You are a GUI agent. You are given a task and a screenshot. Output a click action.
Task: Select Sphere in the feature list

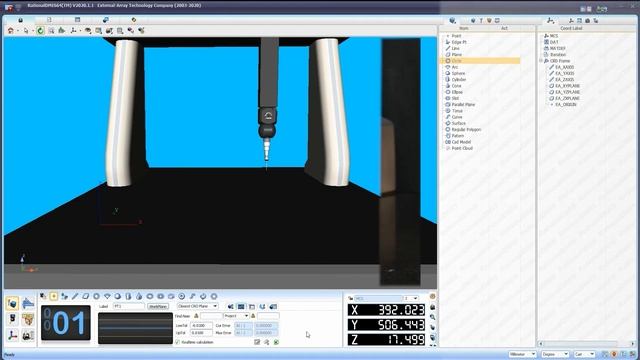click(x=458, y=73)
